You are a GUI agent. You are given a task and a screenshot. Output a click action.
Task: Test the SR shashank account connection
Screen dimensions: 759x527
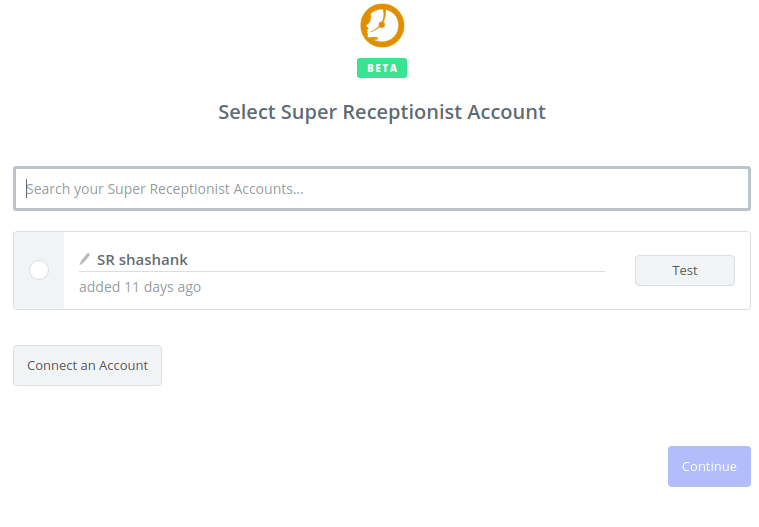[x=685, y=271]
